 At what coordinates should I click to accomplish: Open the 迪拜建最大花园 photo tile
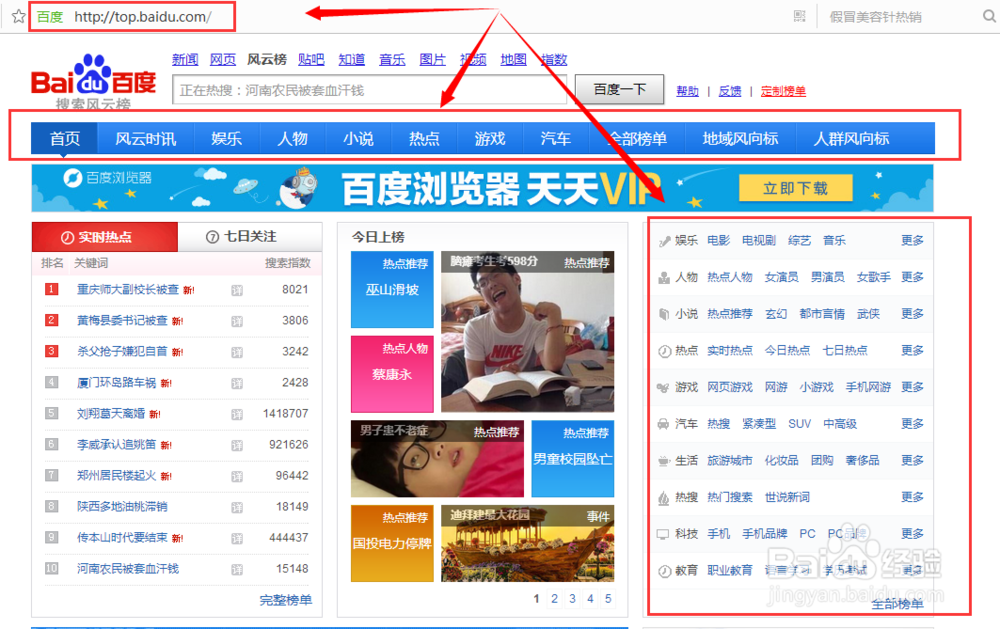527,544
